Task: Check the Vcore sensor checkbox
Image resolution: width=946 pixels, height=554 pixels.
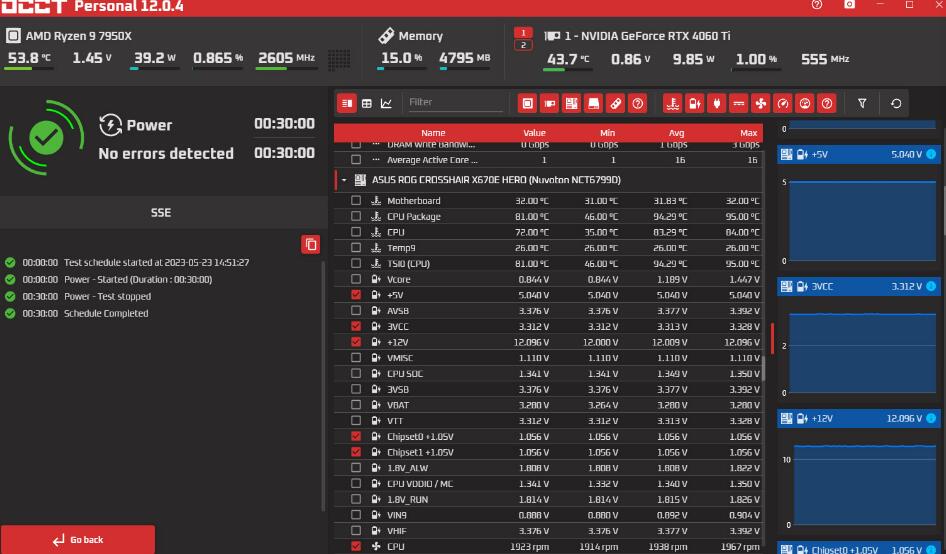Action: coord(356,279)
